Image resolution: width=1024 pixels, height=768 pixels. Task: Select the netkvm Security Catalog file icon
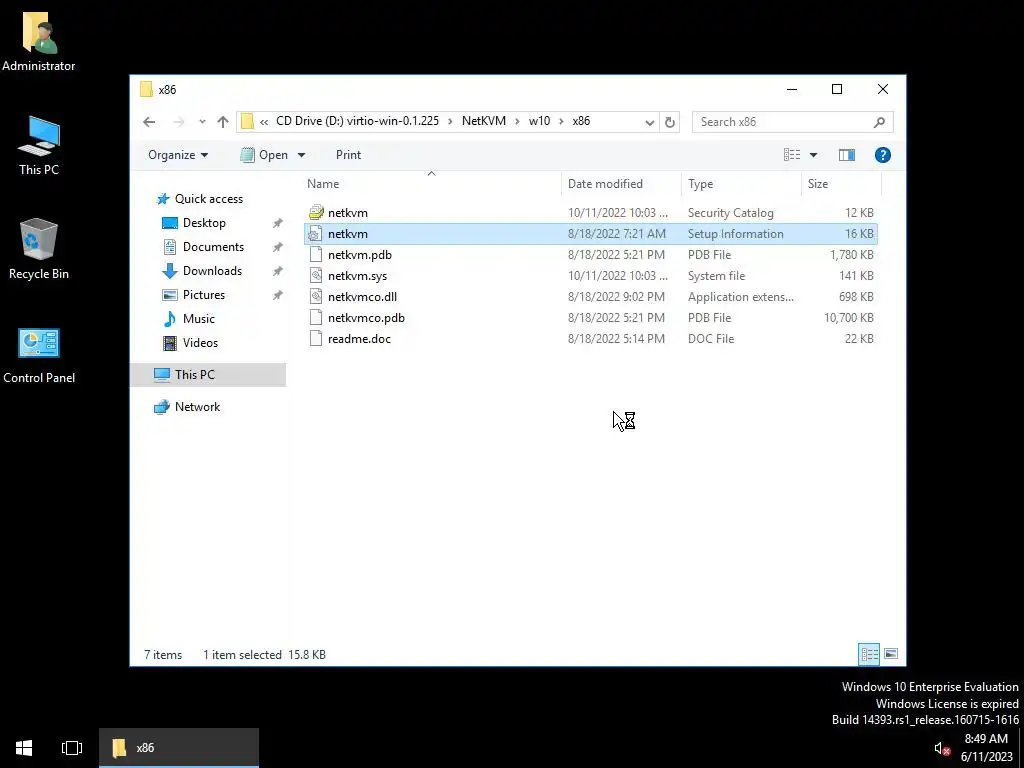316,212
